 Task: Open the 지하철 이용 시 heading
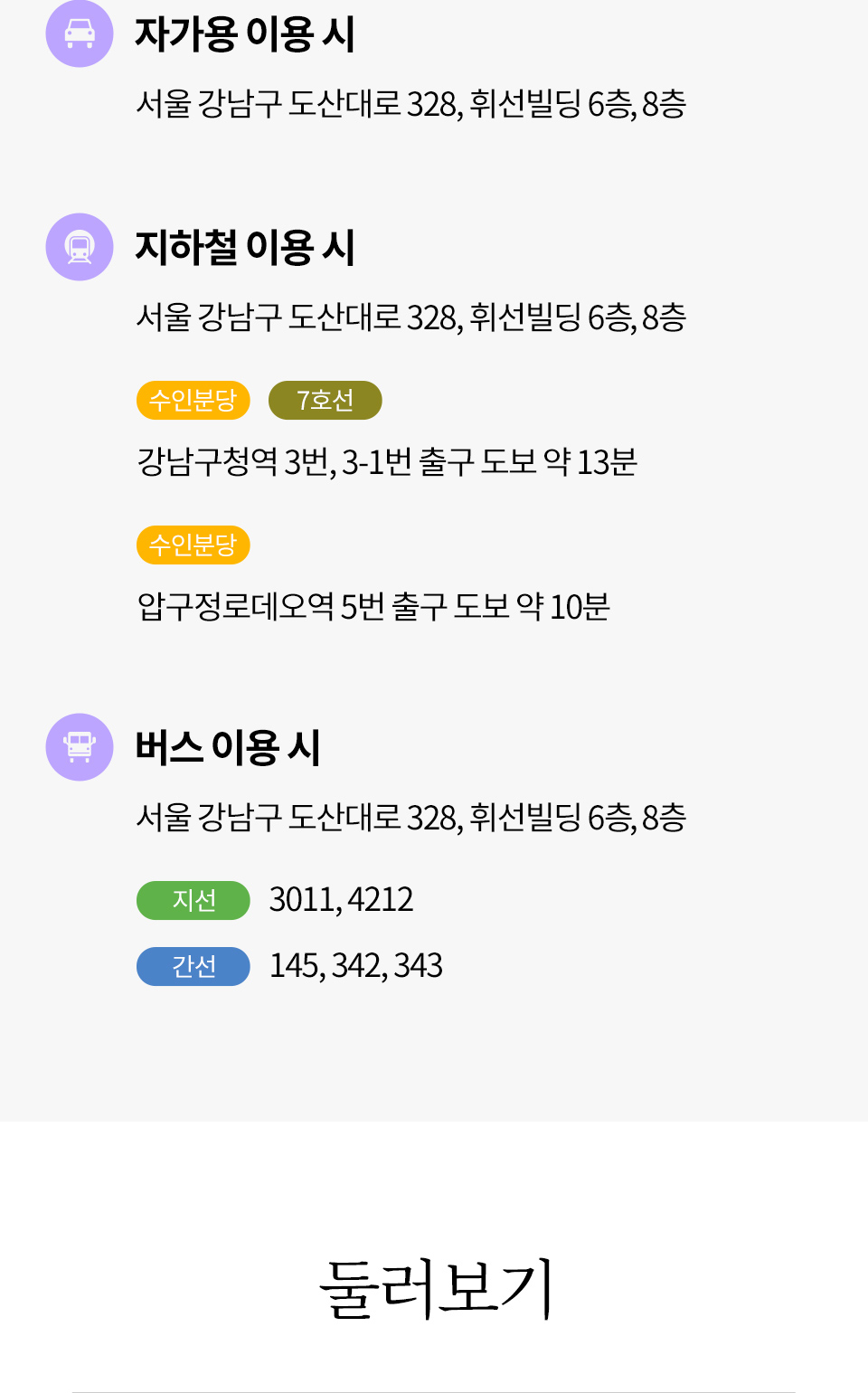click(x=245, y=248)
